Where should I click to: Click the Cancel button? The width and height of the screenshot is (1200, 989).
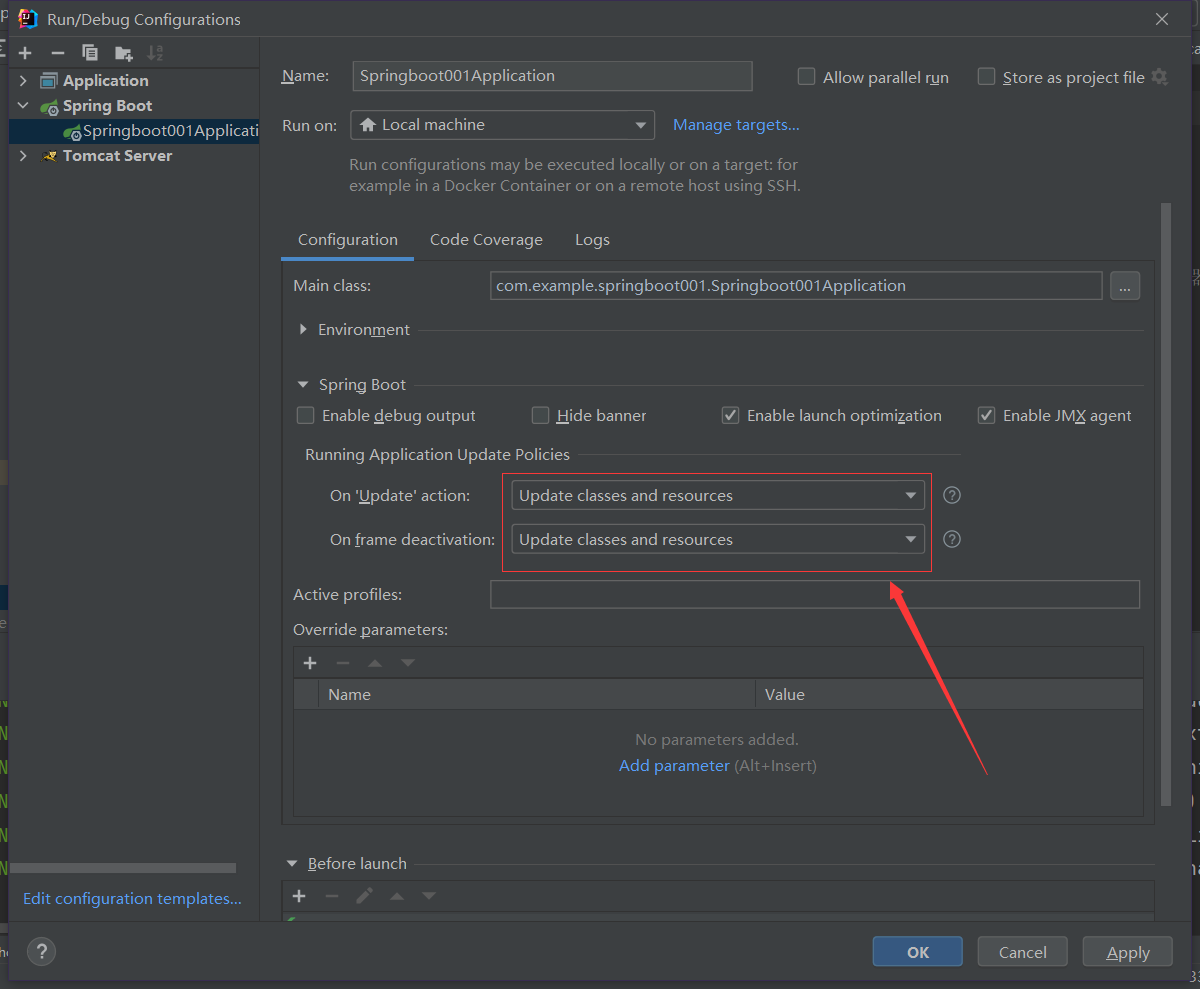[x=1023, y=952]
